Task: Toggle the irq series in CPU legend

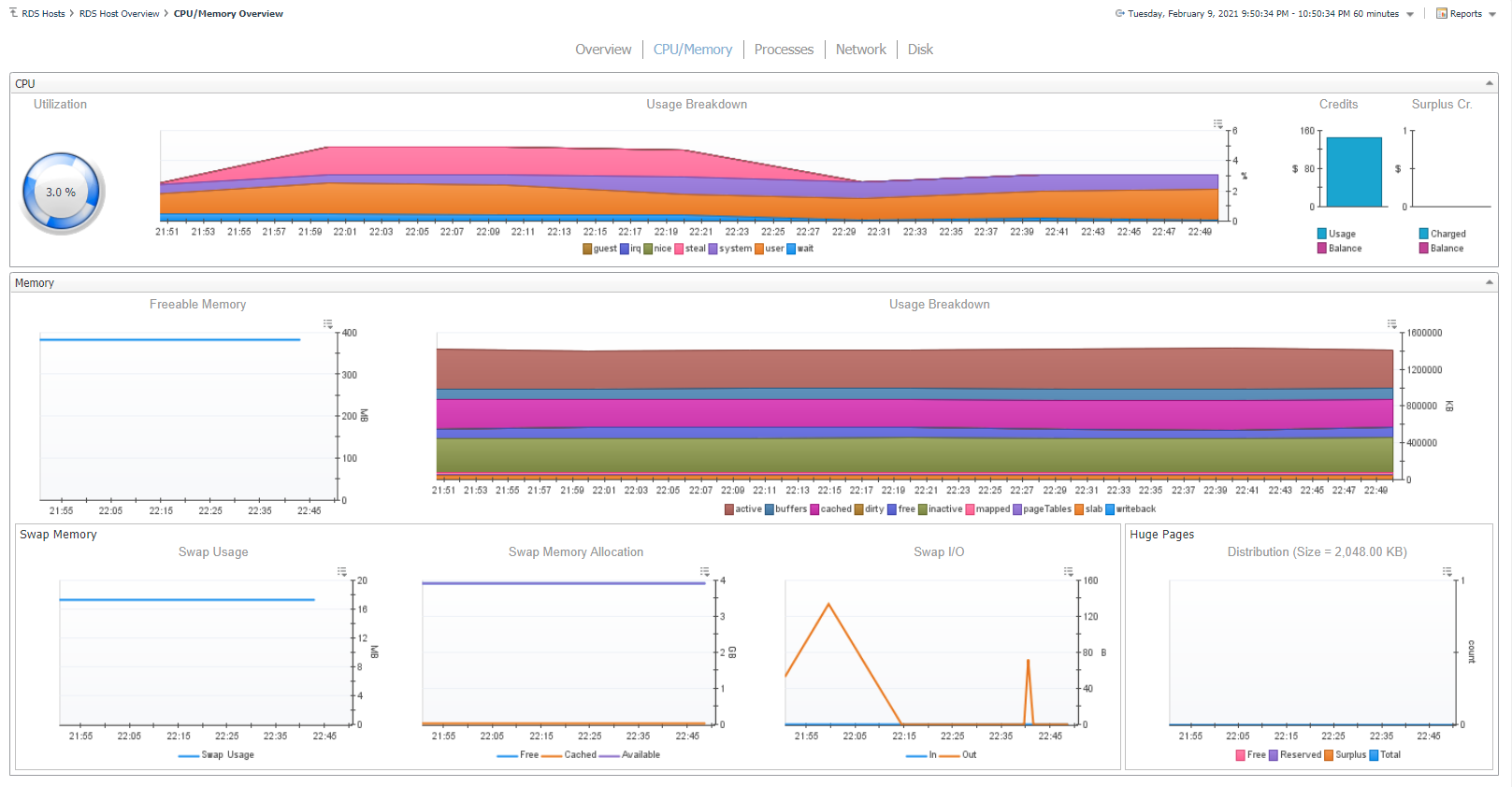Action: 630,249
